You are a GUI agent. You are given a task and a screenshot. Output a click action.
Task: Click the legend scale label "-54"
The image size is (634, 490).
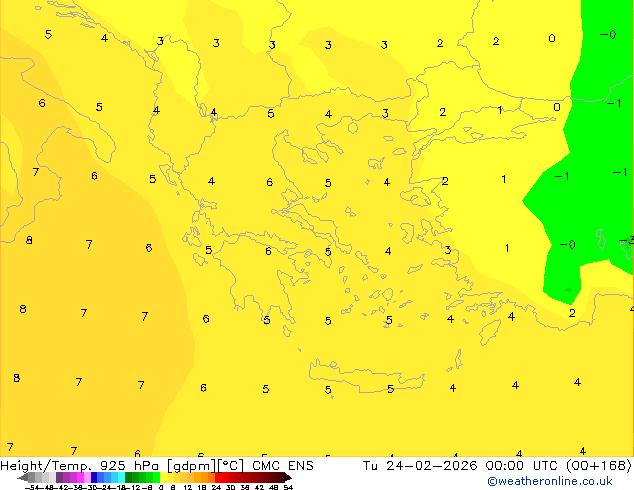pos(32,487)
